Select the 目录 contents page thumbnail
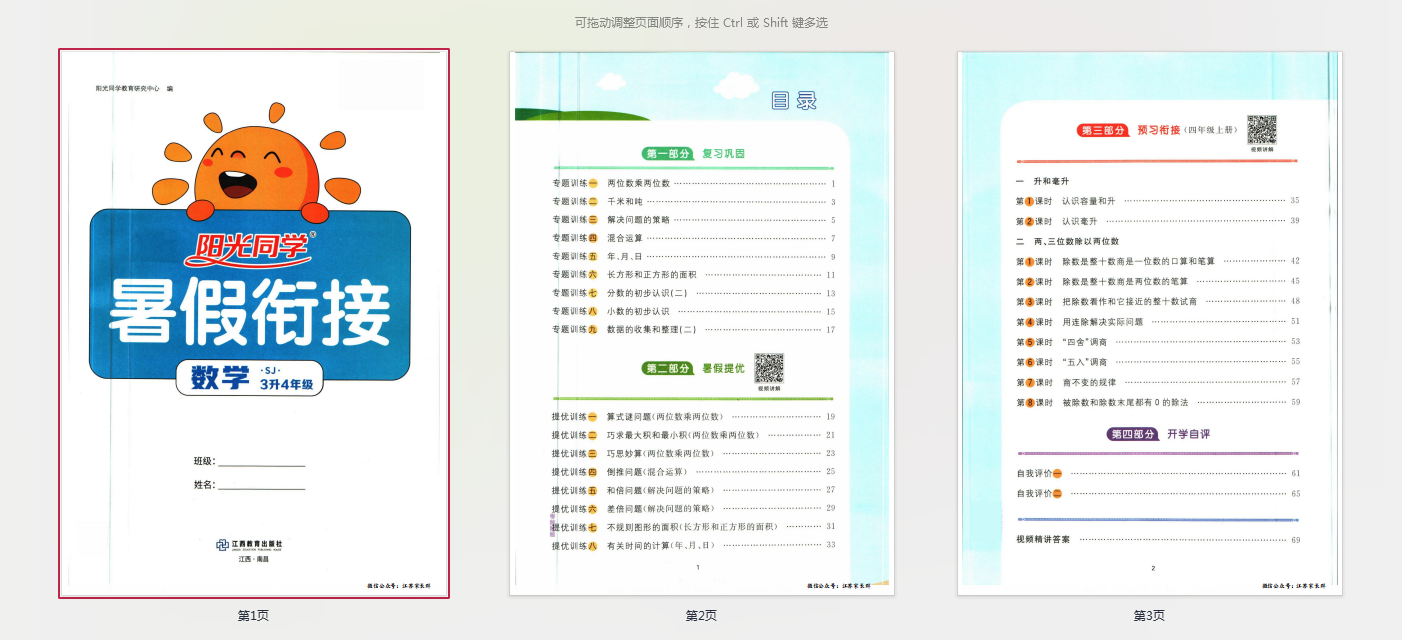This screenshot has width=1402, height=640. tap(702, 323)
